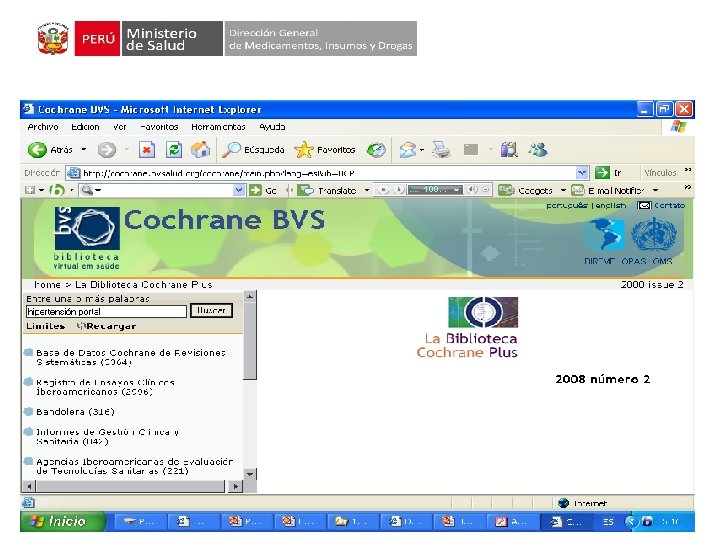The height and width of the screenshot is (540, 720).
Task: Expand the Atrás history dropdown arrow
Action: click(x=84, y=150)
